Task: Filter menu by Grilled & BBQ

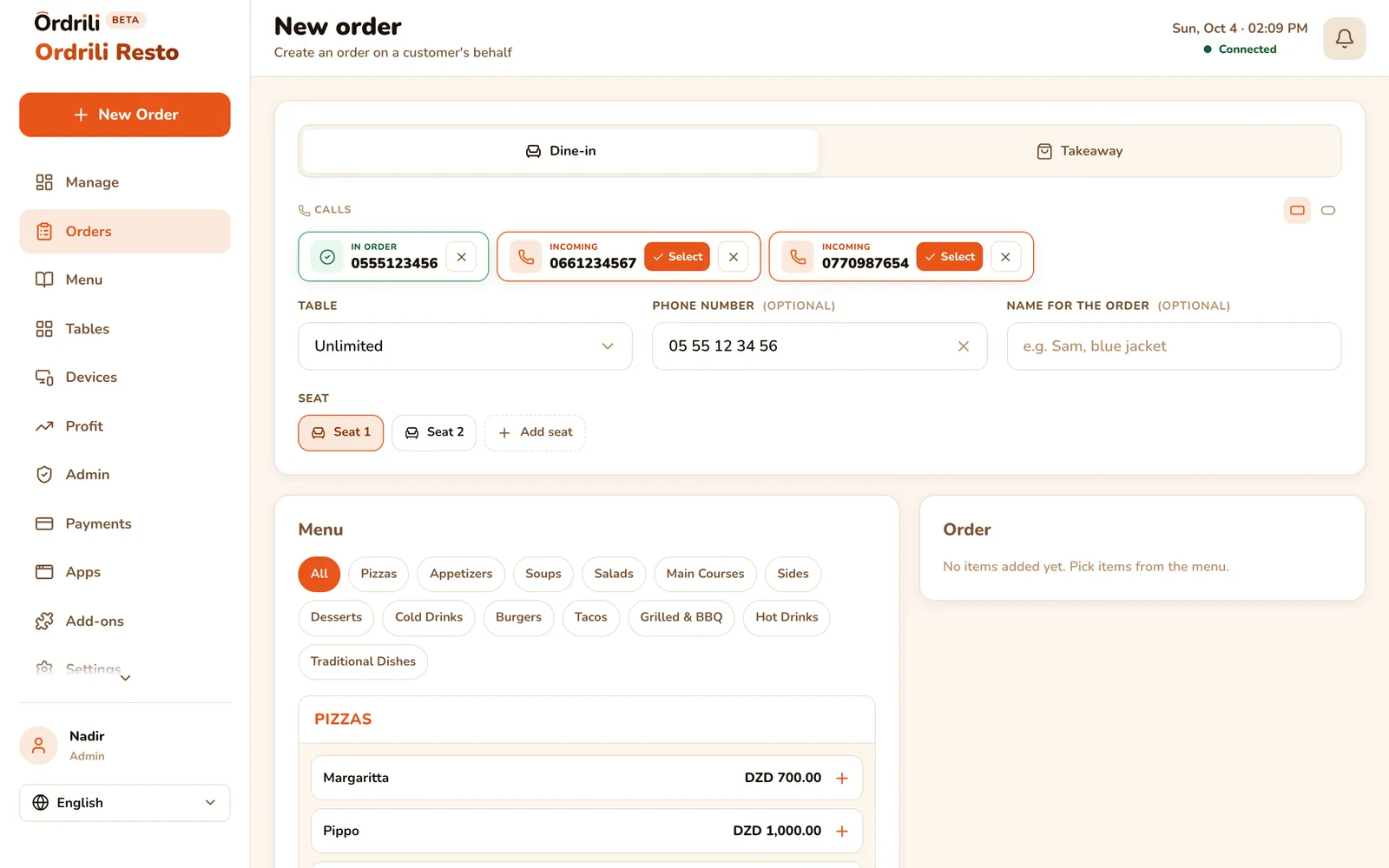Action: [x=681, y=617]
